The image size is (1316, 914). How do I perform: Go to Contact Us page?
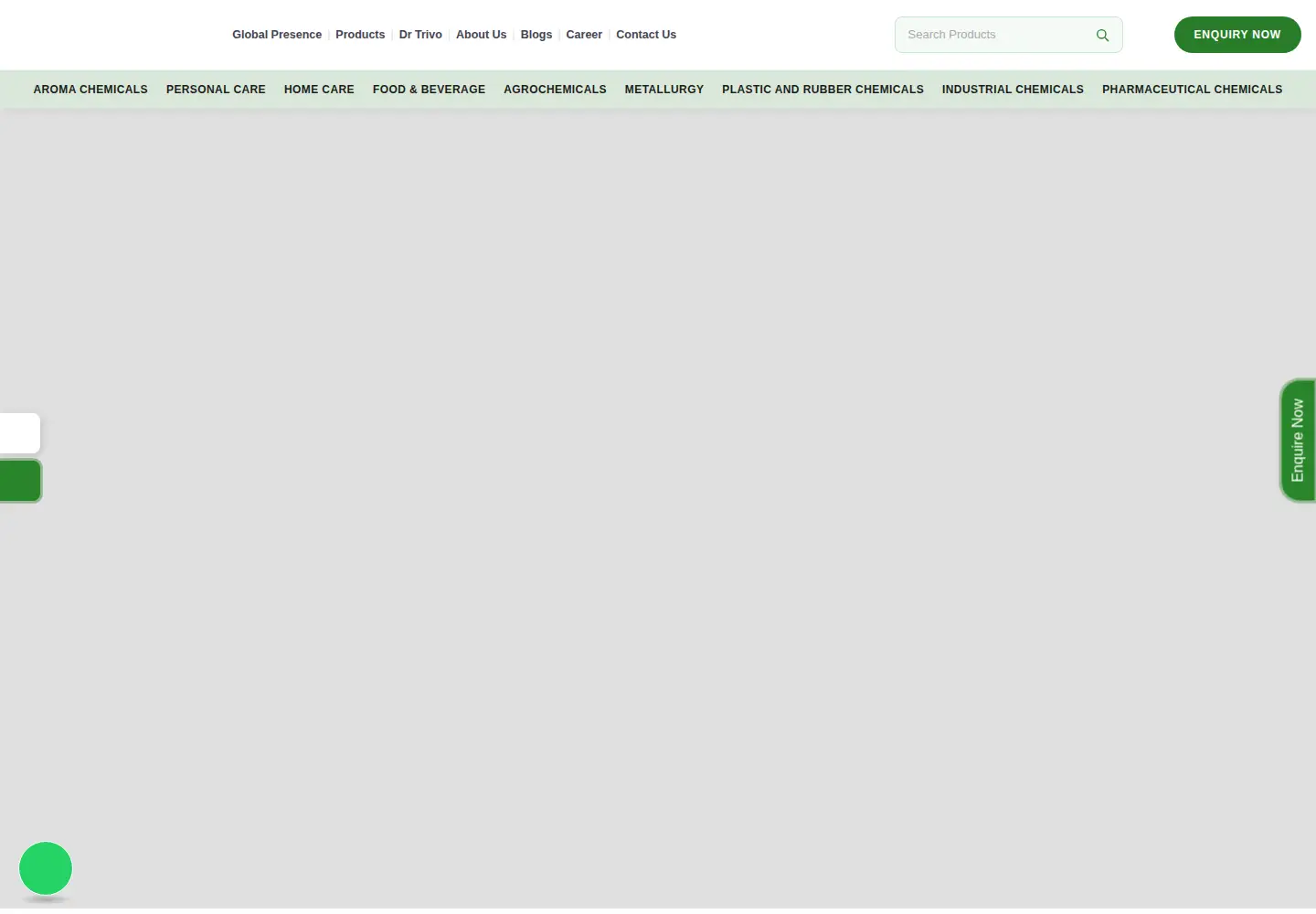pyautogui.click(x=646, y=35)
